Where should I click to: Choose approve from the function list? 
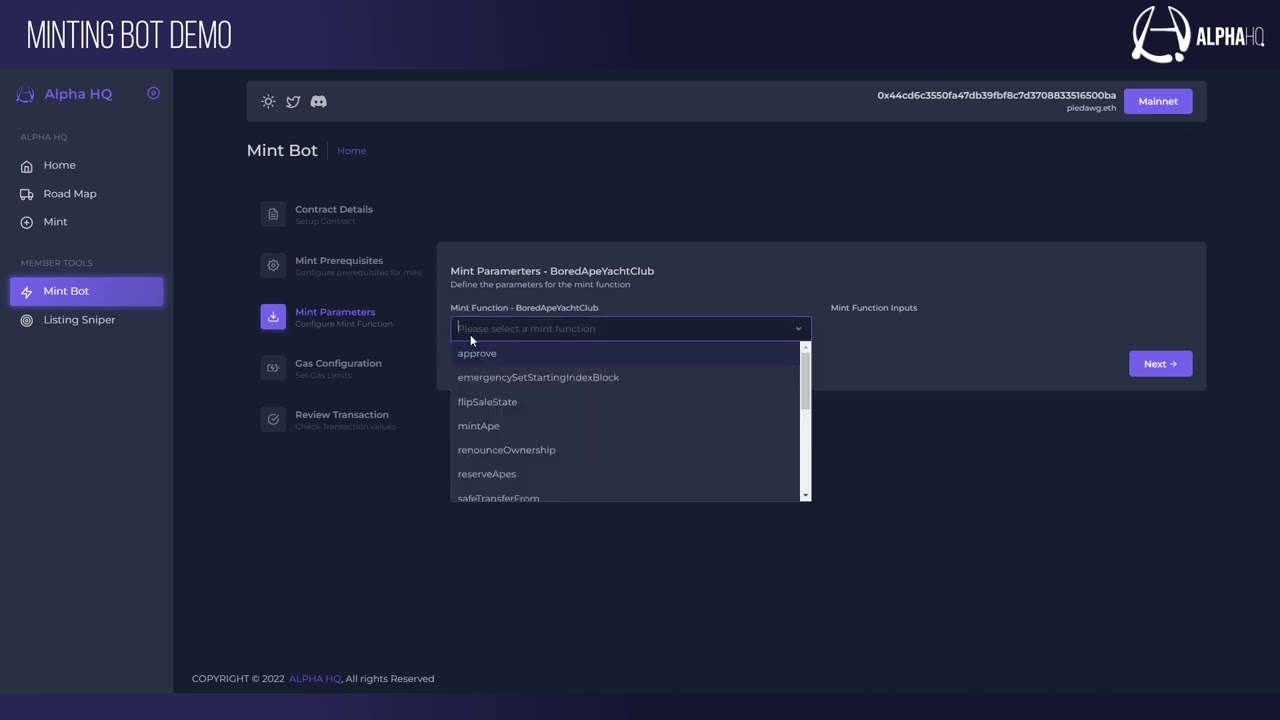click(625, 353)
